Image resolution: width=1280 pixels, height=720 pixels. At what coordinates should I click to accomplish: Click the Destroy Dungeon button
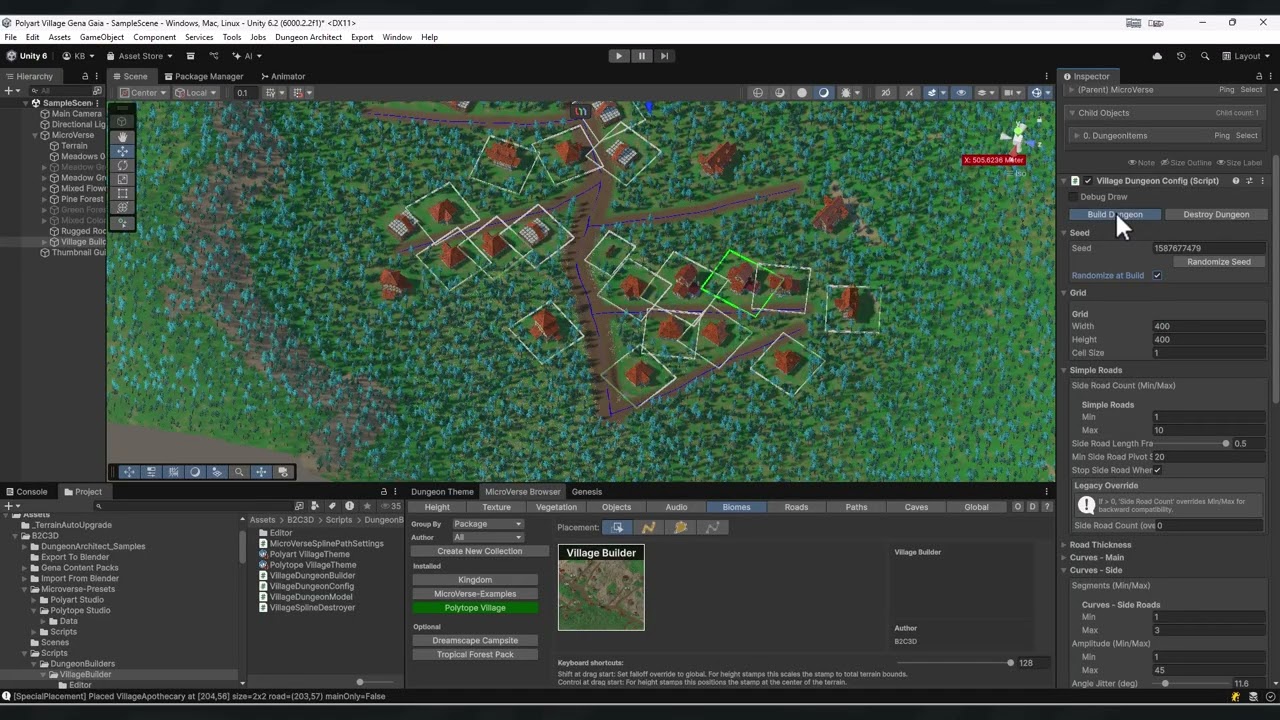[1216, 214]
